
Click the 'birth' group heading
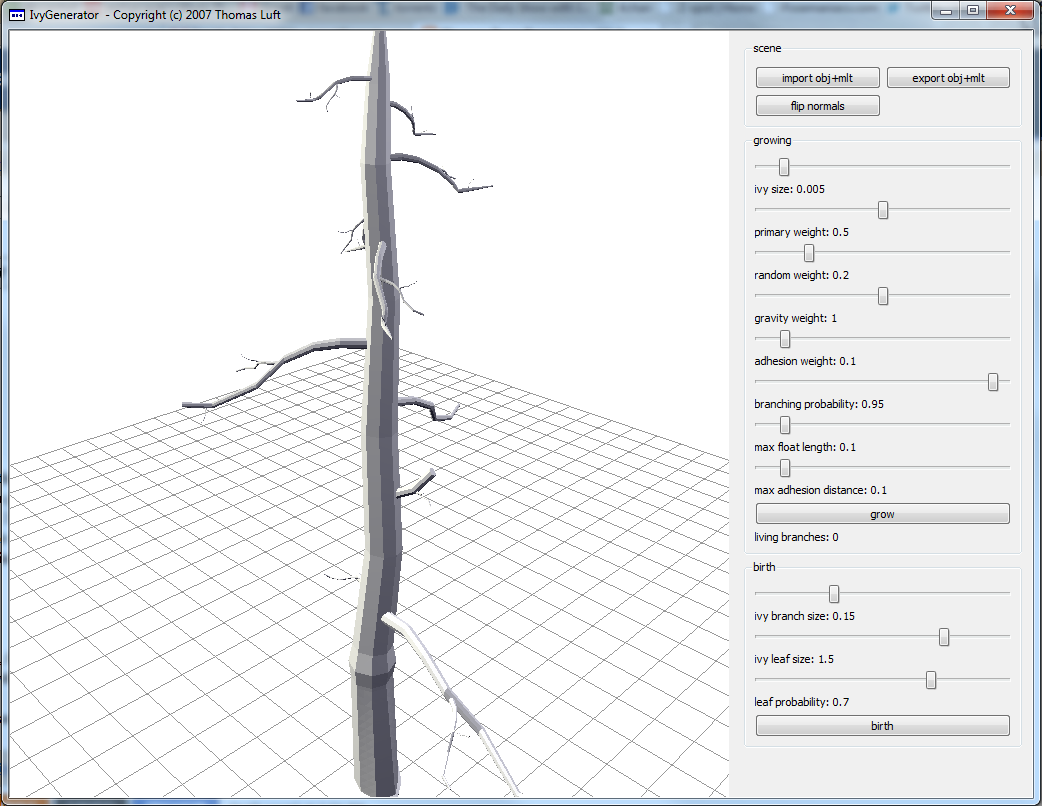click(764, 567)
